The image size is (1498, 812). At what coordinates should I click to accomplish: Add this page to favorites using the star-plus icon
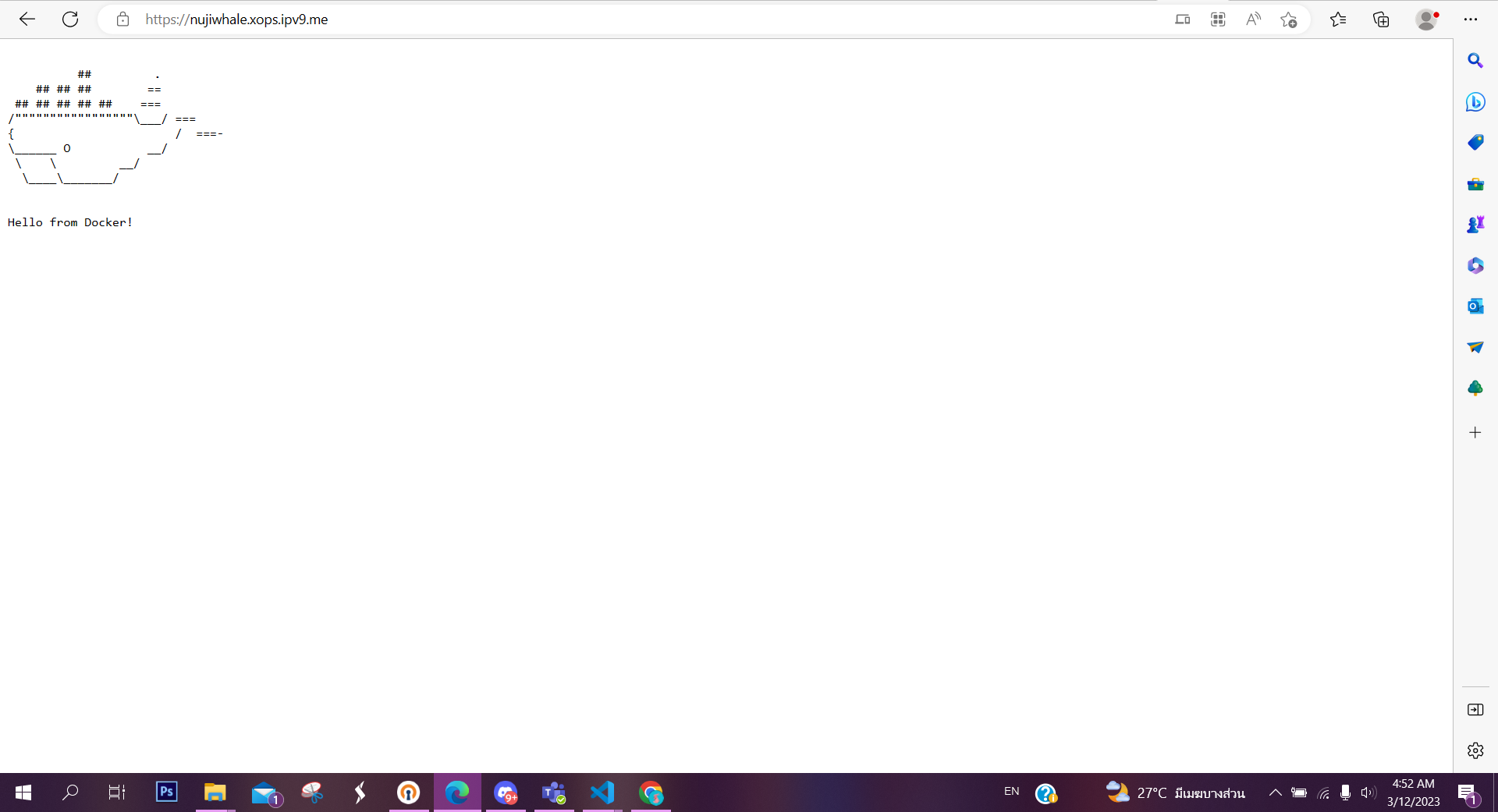click(1289, 20)
